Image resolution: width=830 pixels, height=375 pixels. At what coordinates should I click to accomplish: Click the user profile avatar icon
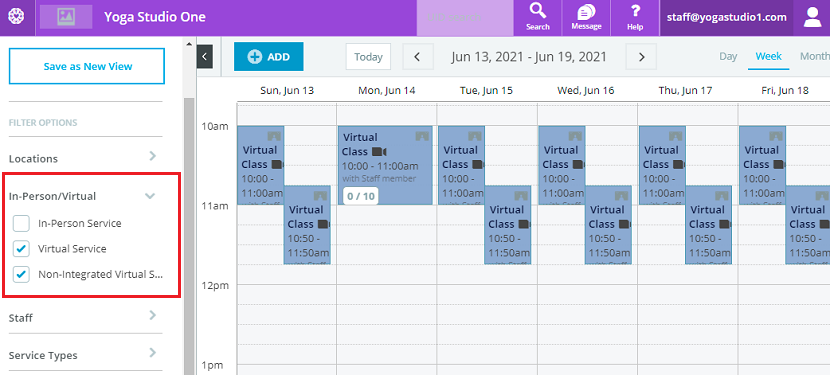811,17
